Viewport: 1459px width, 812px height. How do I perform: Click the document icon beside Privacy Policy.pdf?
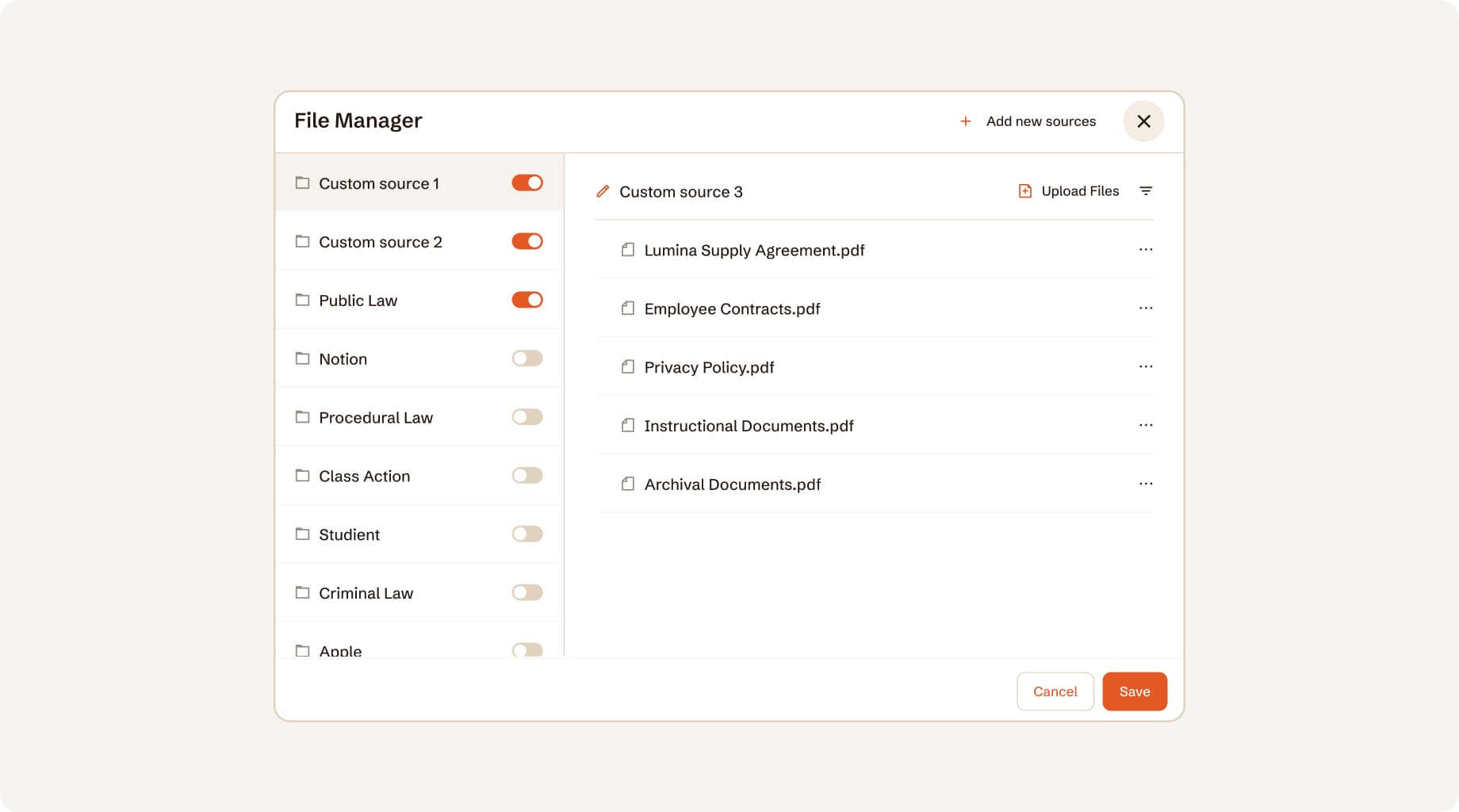coord(628,367)
